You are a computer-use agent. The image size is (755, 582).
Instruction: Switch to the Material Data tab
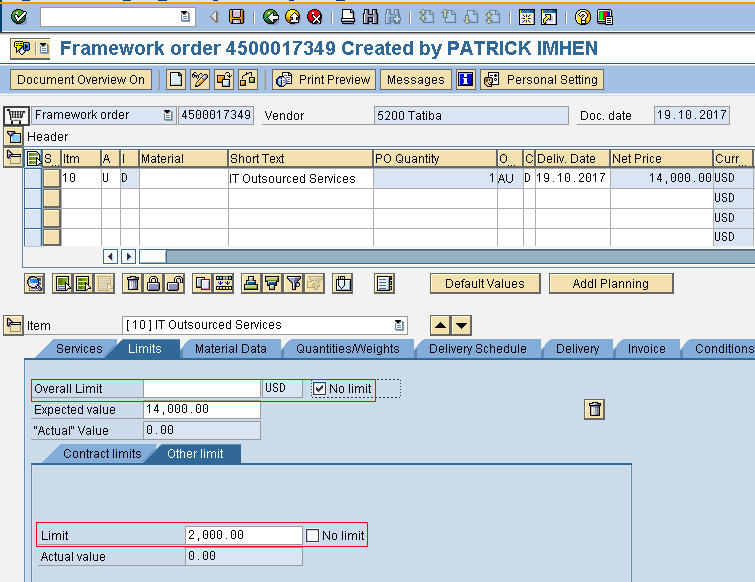tap(231, 349)
